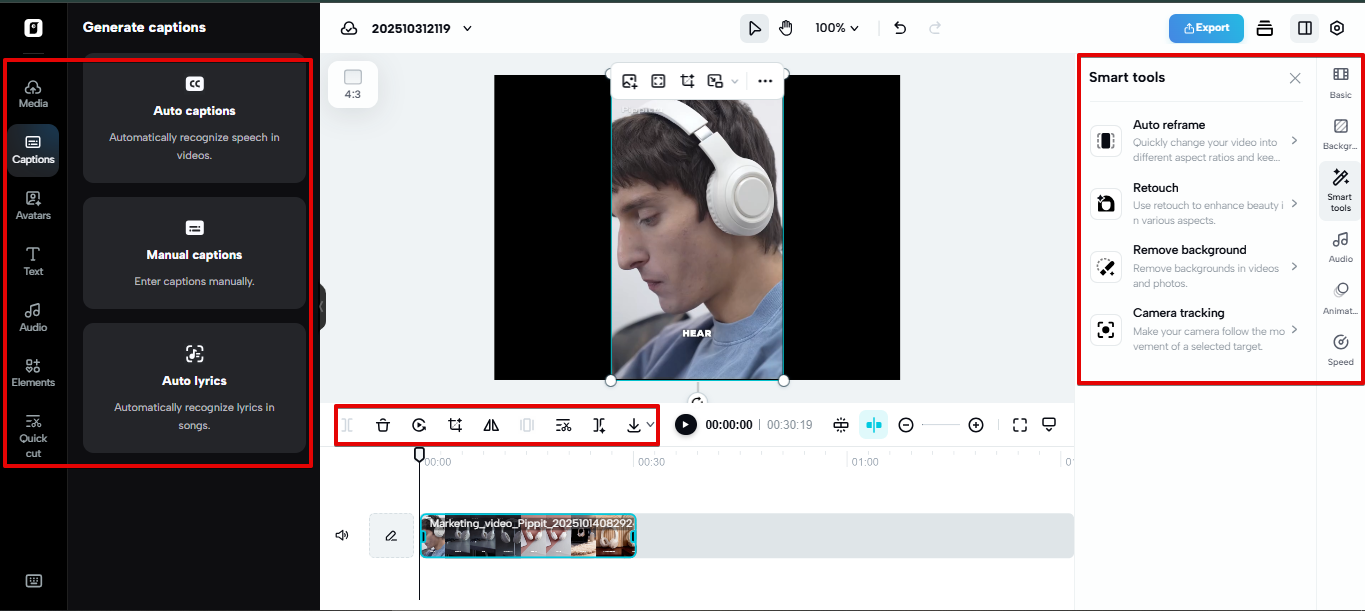The image size is (1369, 611).
Task: Delete the selected clip with the trash icon
Action: tap(383, 424)
